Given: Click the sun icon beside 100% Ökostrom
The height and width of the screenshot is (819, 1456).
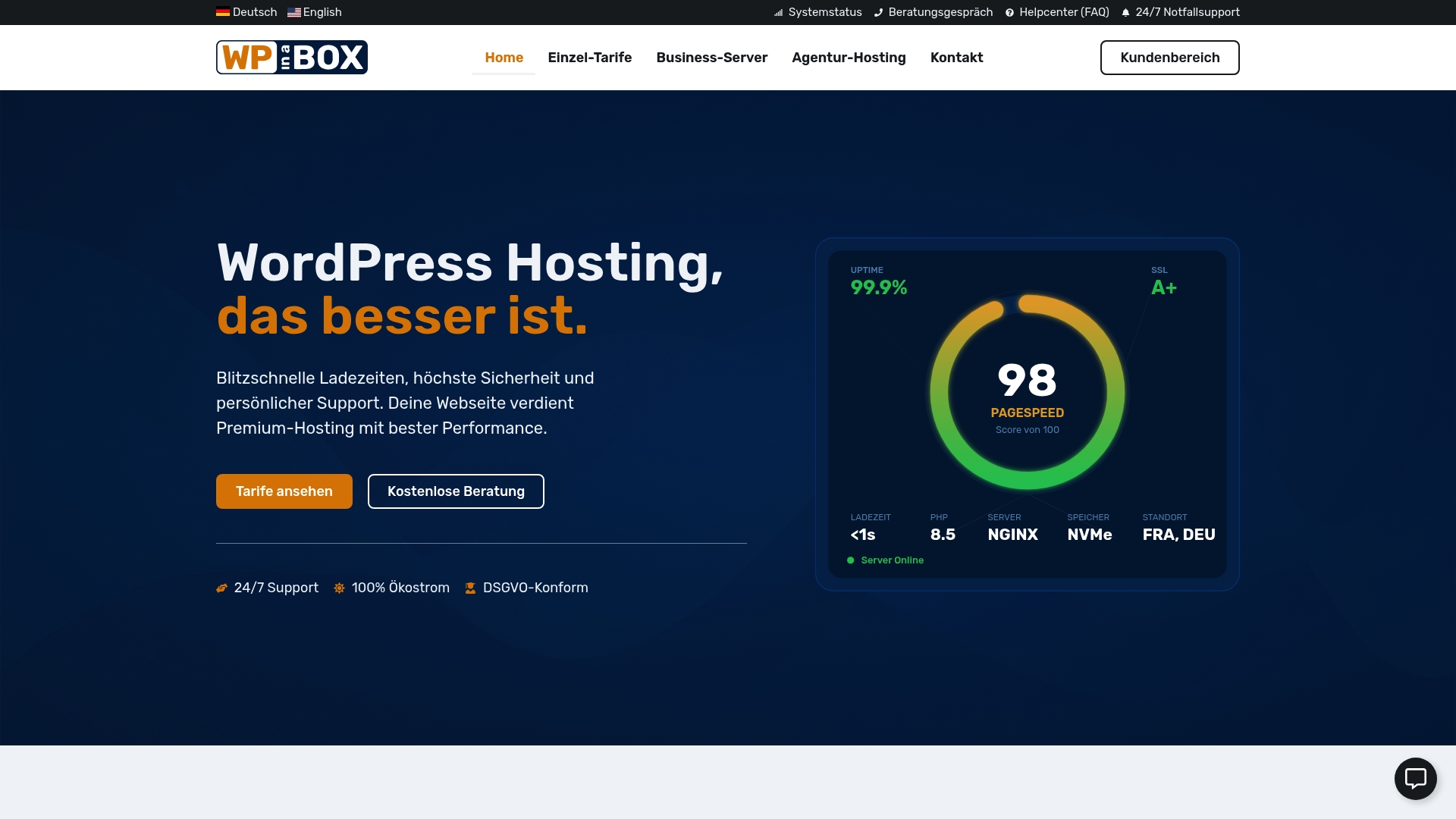Looking at the screenshot, I should 339,588.
